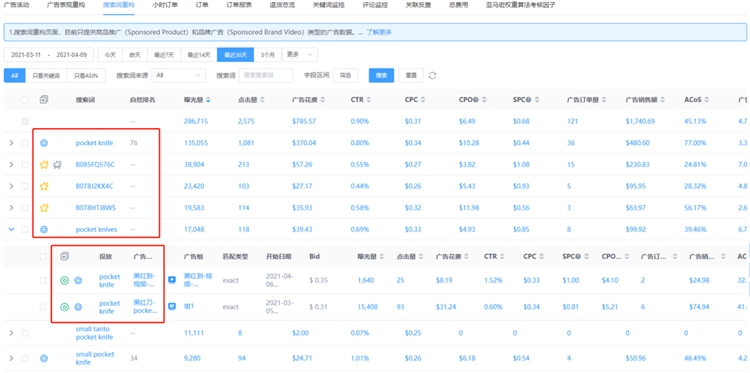The width and height of the screenshot is (750, 373).
Task: Expand the B078J2KX4C row
Action: pyautogui.click(x=11, y=186)
